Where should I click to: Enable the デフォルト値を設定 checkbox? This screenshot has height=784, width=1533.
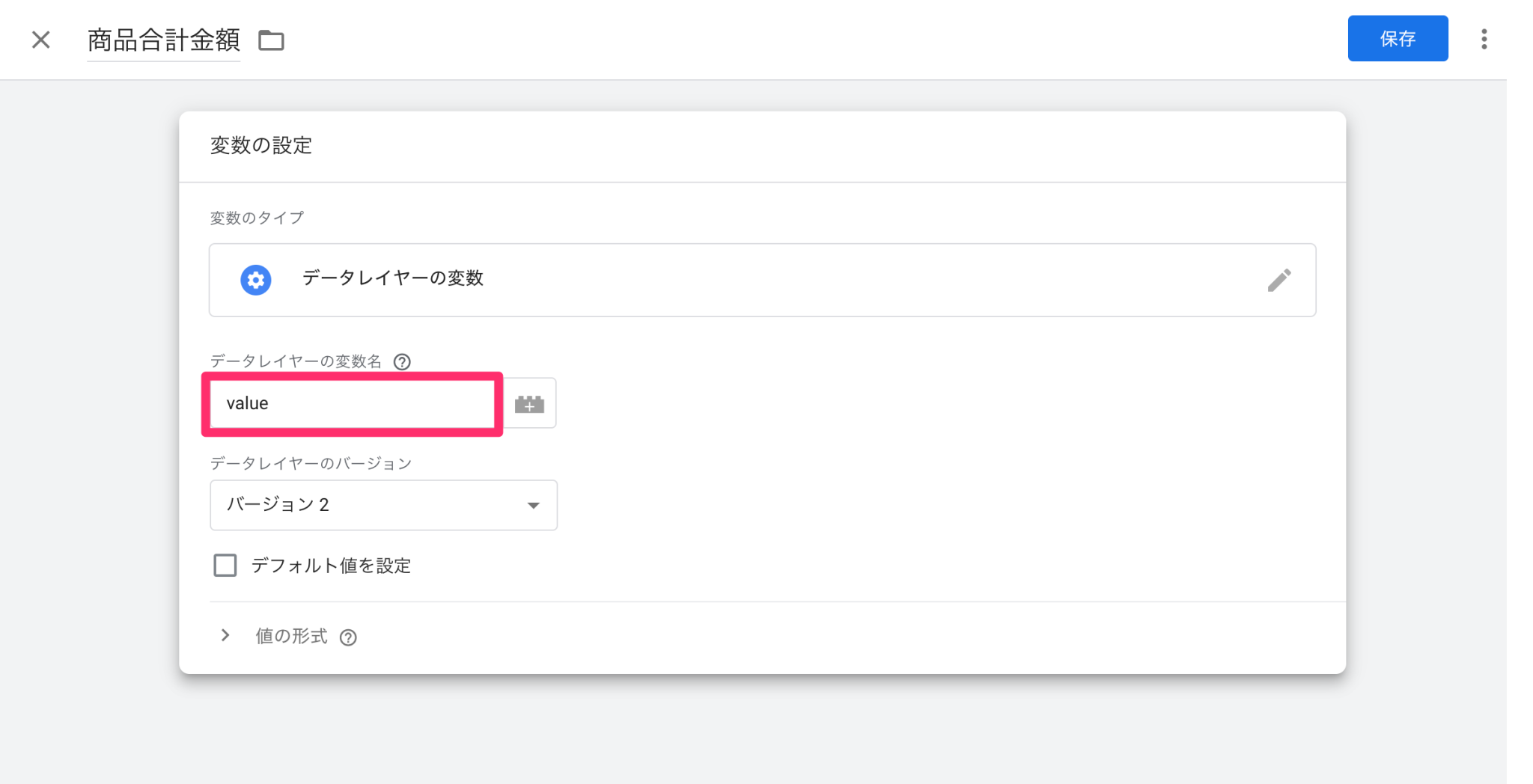pyautogui.click(x=225, y=566)
